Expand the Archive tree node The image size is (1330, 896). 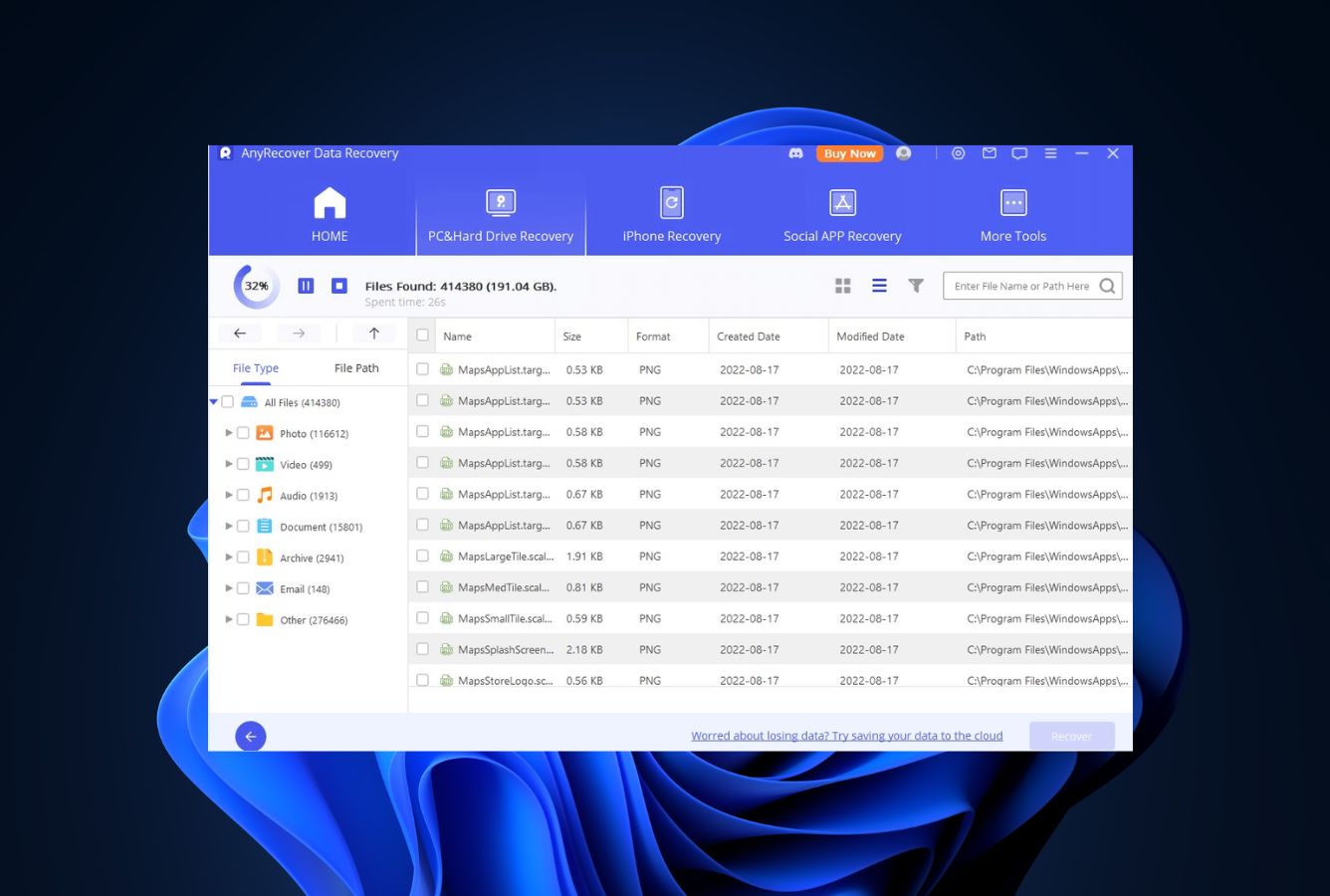(x=229, y=558)
